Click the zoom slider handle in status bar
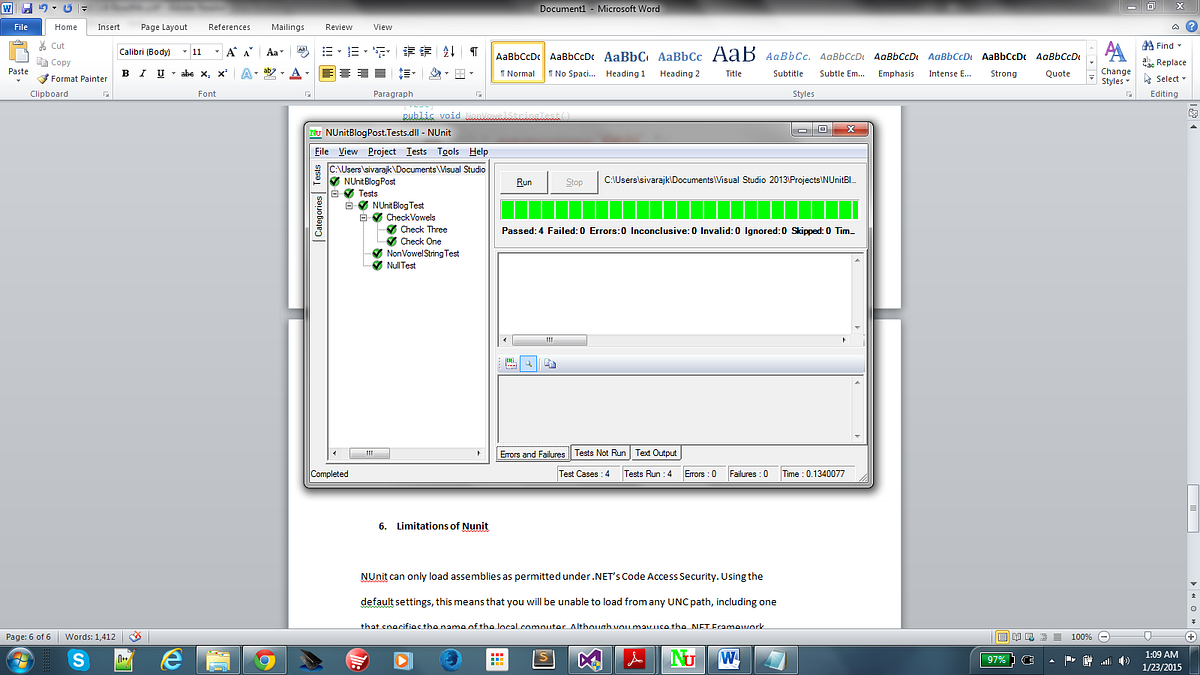The height and width of the screenshot is (675, 1200). (x=1149, y=637)
